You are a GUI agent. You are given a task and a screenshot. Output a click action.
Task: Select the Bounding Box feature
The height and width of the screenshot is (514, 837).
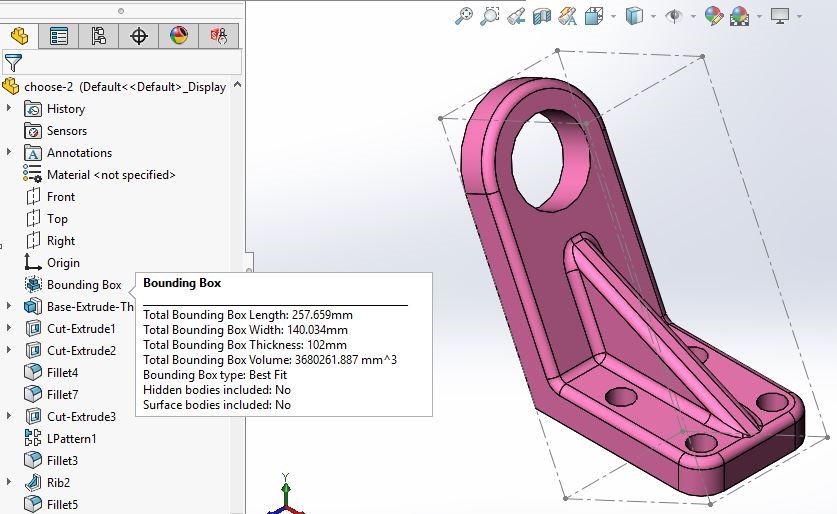point(73,284)
